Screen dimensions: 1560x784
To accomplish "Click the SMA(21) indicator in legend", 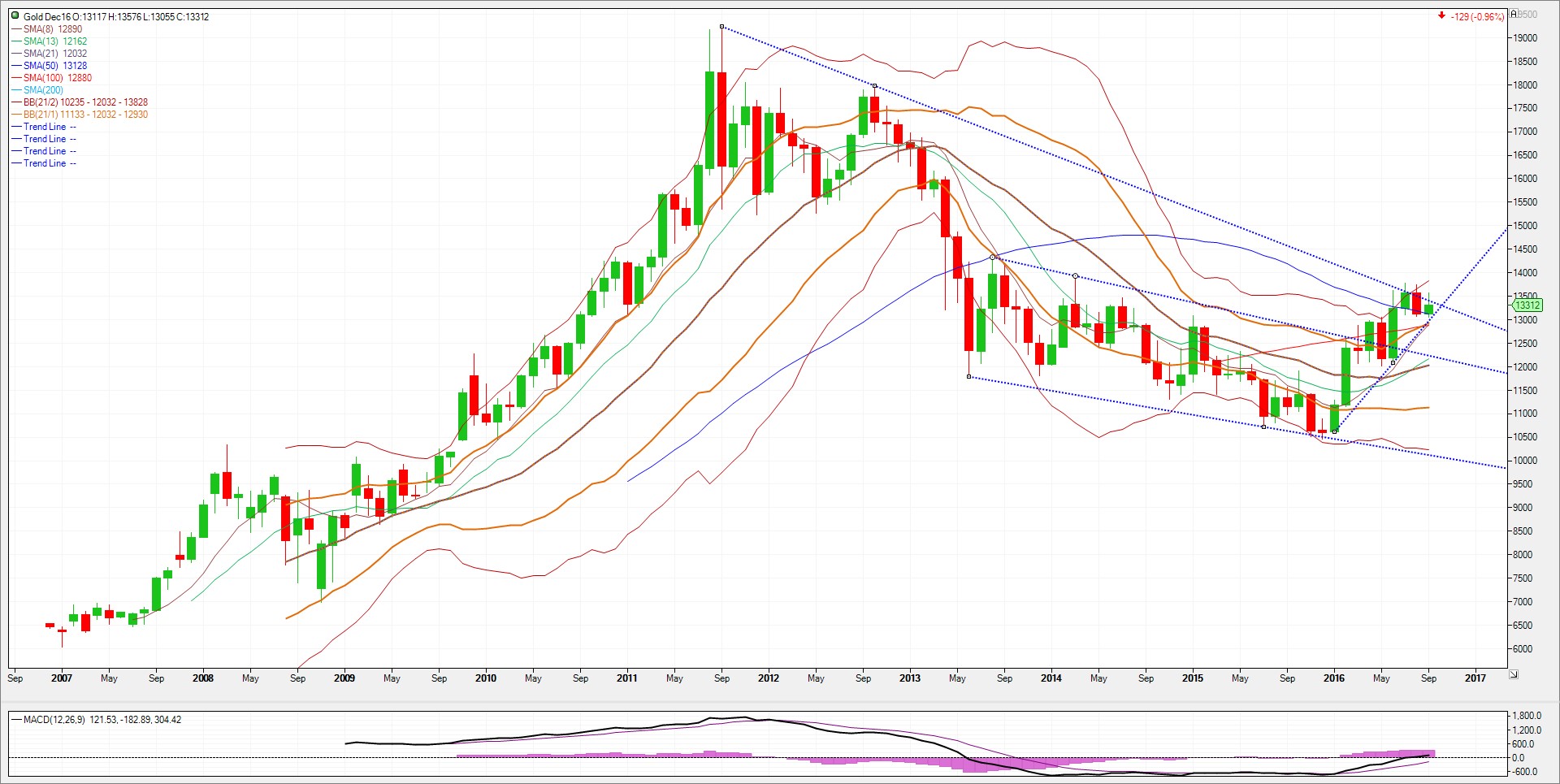I will (x=54, y=54).
